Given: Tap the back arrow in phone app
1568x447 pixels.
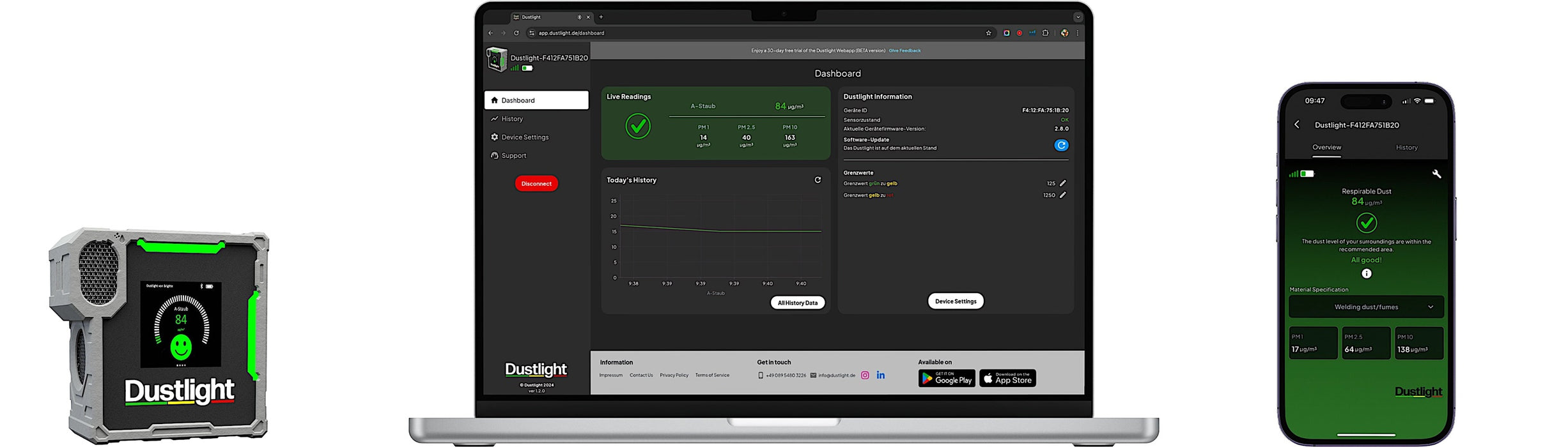Looking at the screenshot, I should (1297, 125).
